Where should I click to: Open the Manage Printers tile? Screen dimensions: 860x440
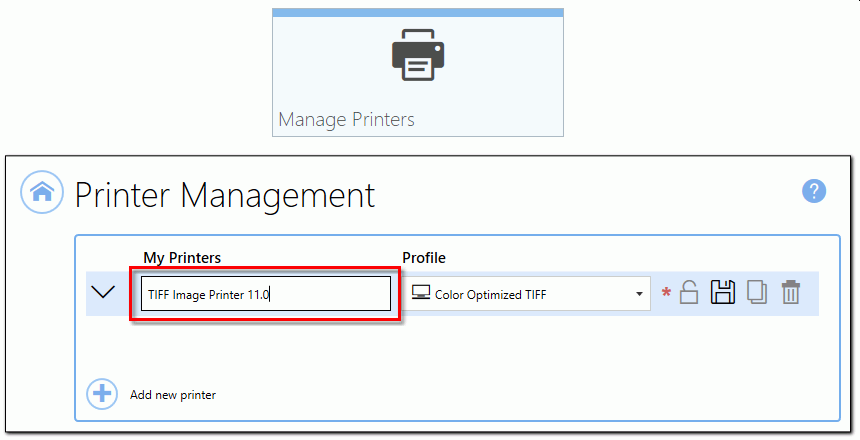418,72
